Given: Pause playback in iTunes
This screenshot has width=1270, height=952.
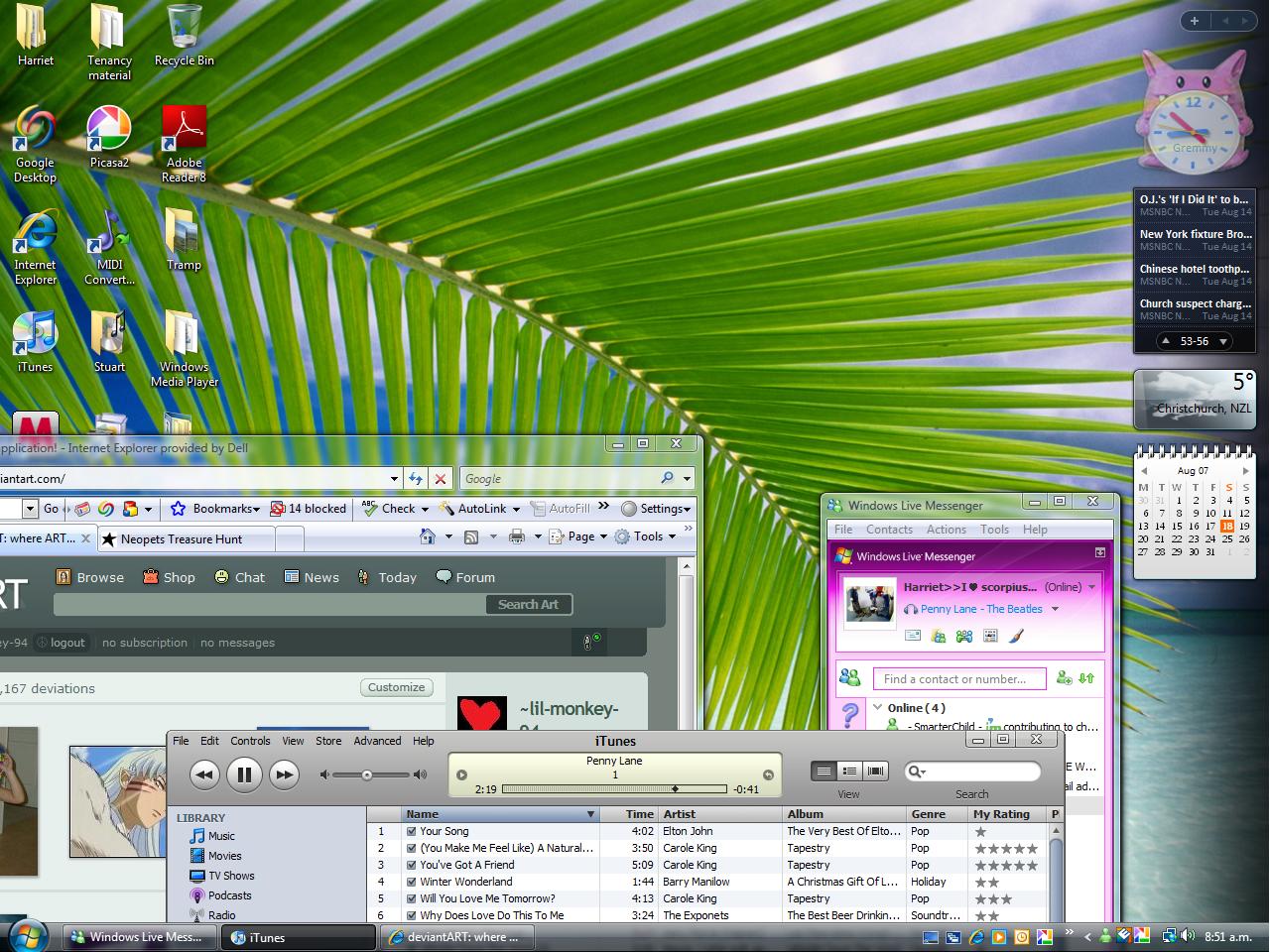Looking at the screenshot, I should coord(244,774).
